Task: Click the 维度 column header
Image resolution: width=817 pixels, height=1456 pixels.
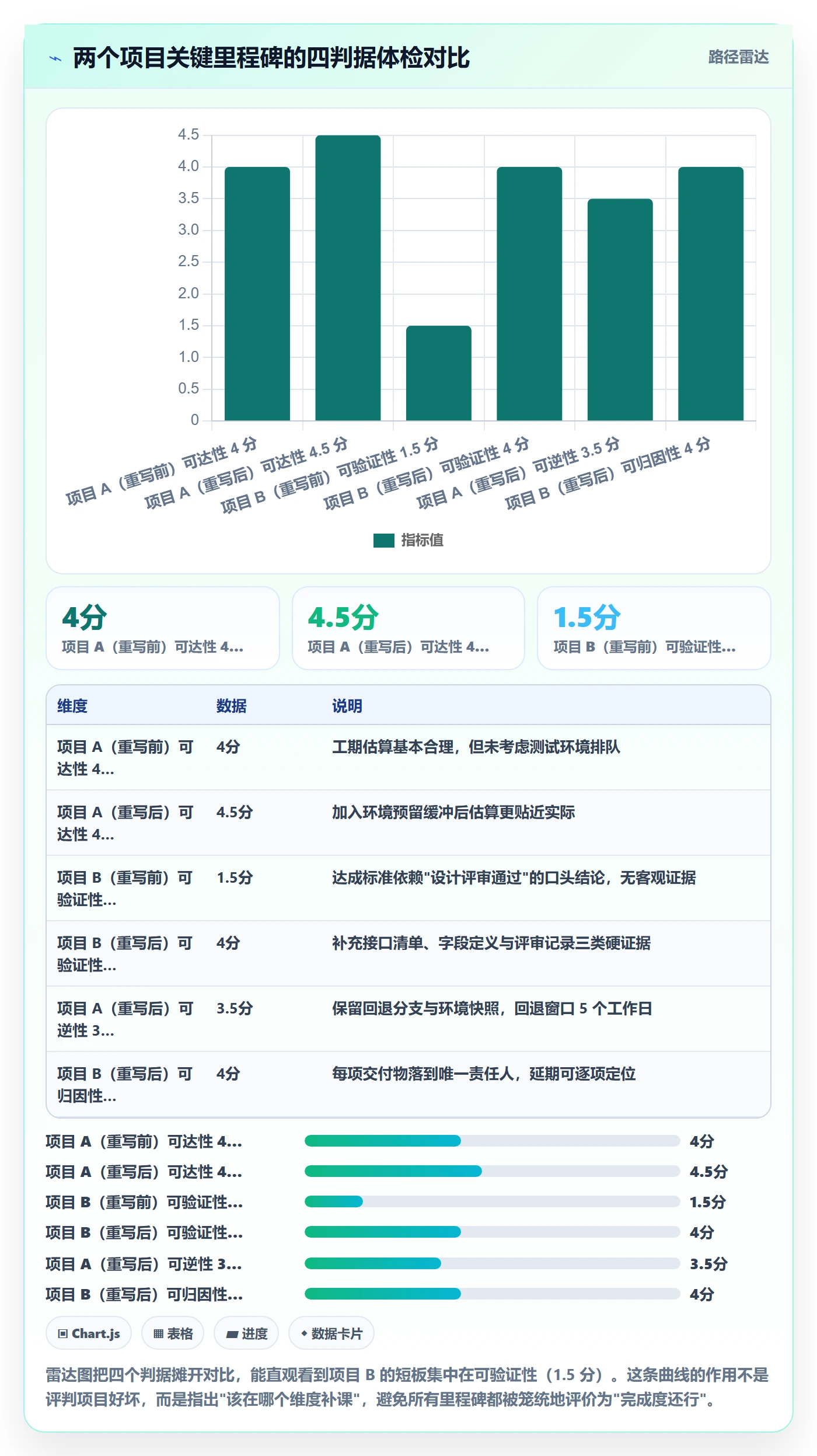Action: 72,706
